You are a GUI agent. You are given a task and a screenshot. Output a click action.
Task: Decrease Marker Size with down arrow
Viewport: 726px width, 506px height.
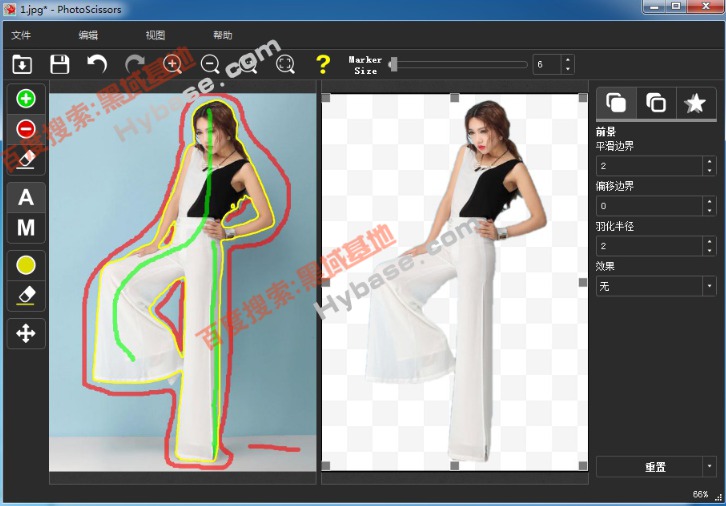point(568,69)
